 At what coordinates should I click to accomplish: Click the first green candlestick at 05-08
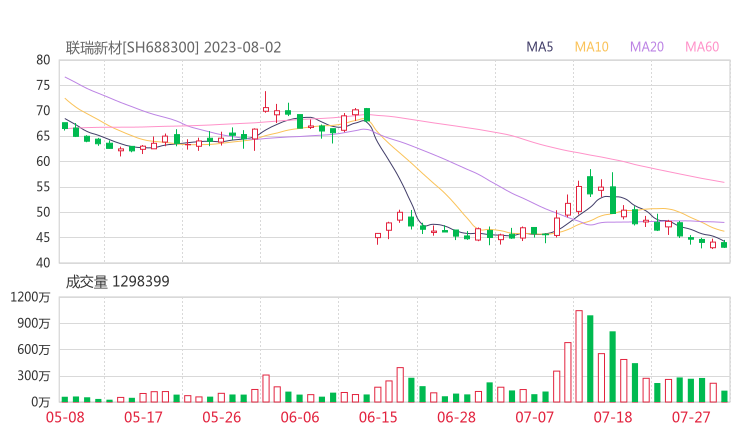65,126
